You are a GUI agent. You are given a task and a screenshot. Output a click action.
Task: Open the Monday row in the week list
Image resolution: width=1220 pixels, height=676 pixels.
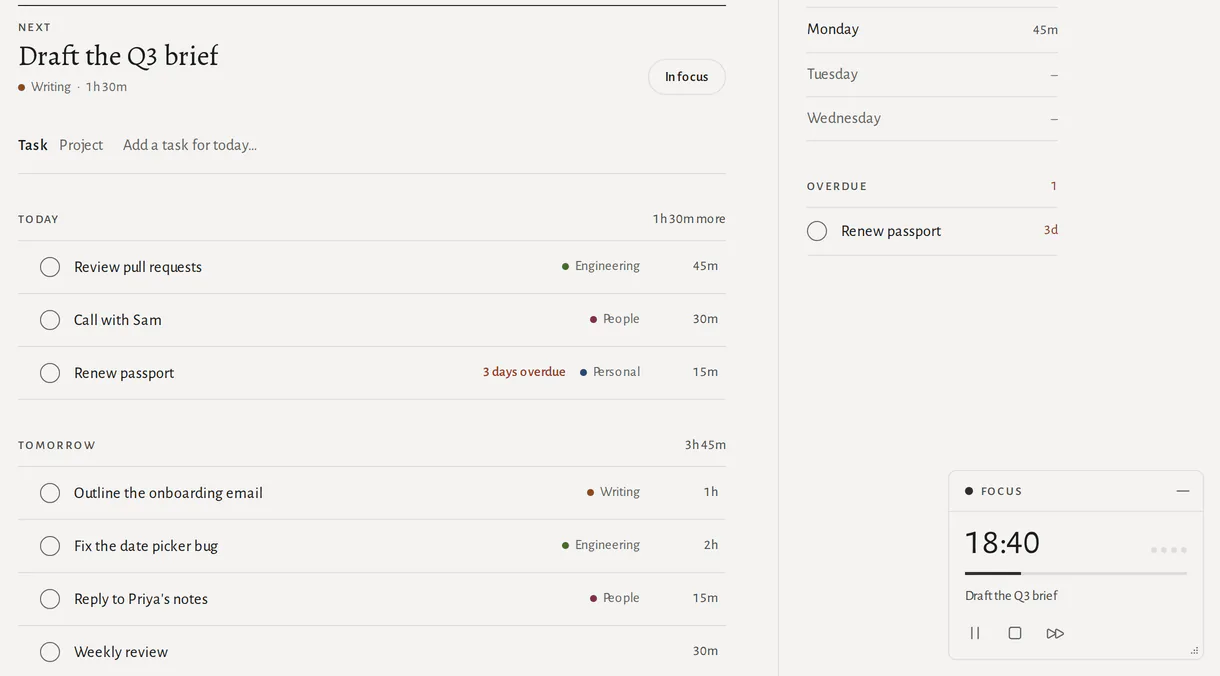(932, 30)
